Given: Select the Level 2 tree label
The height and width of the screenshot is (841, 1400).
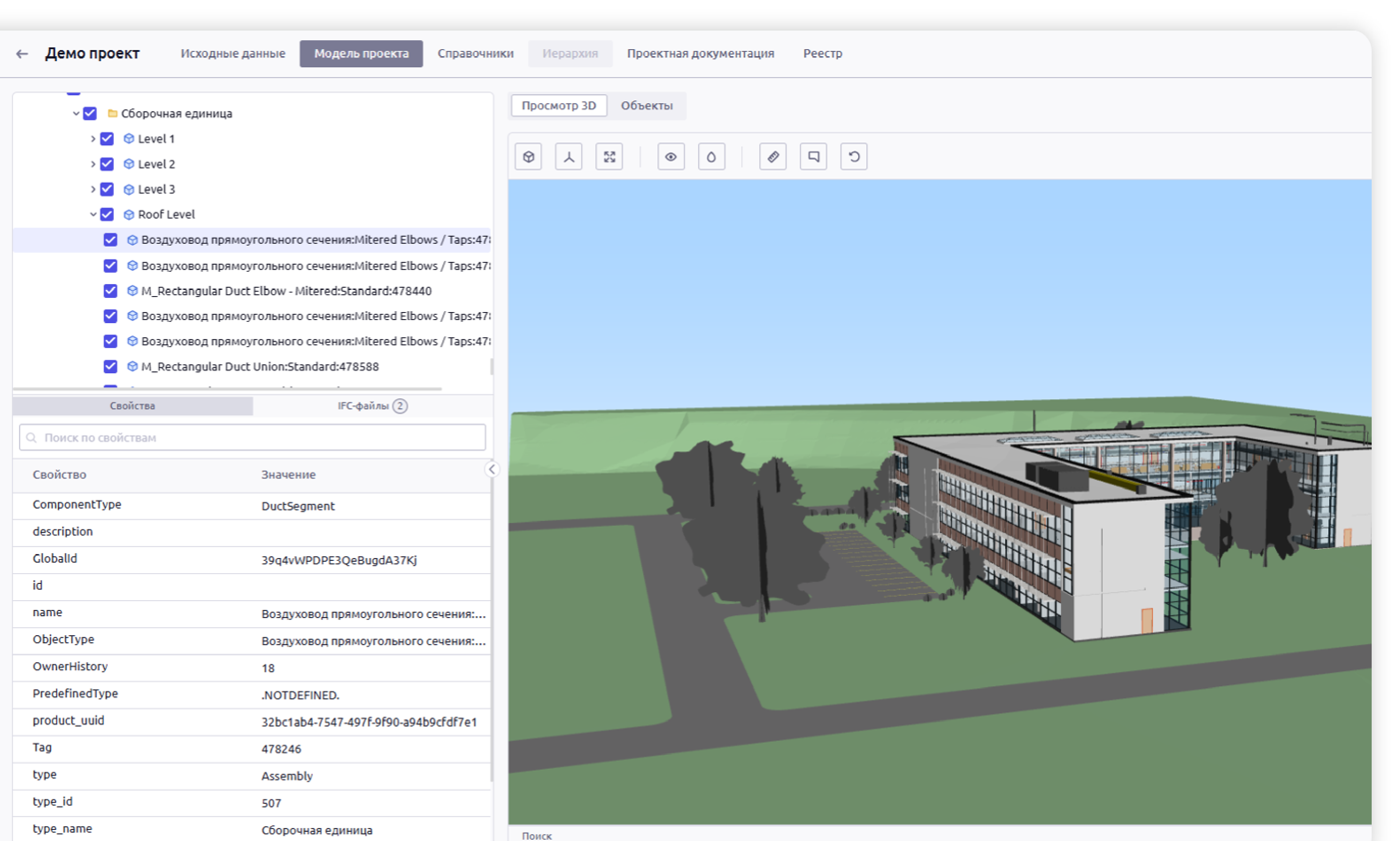Looking at the screenshot, I should click(x=156, y=164).
